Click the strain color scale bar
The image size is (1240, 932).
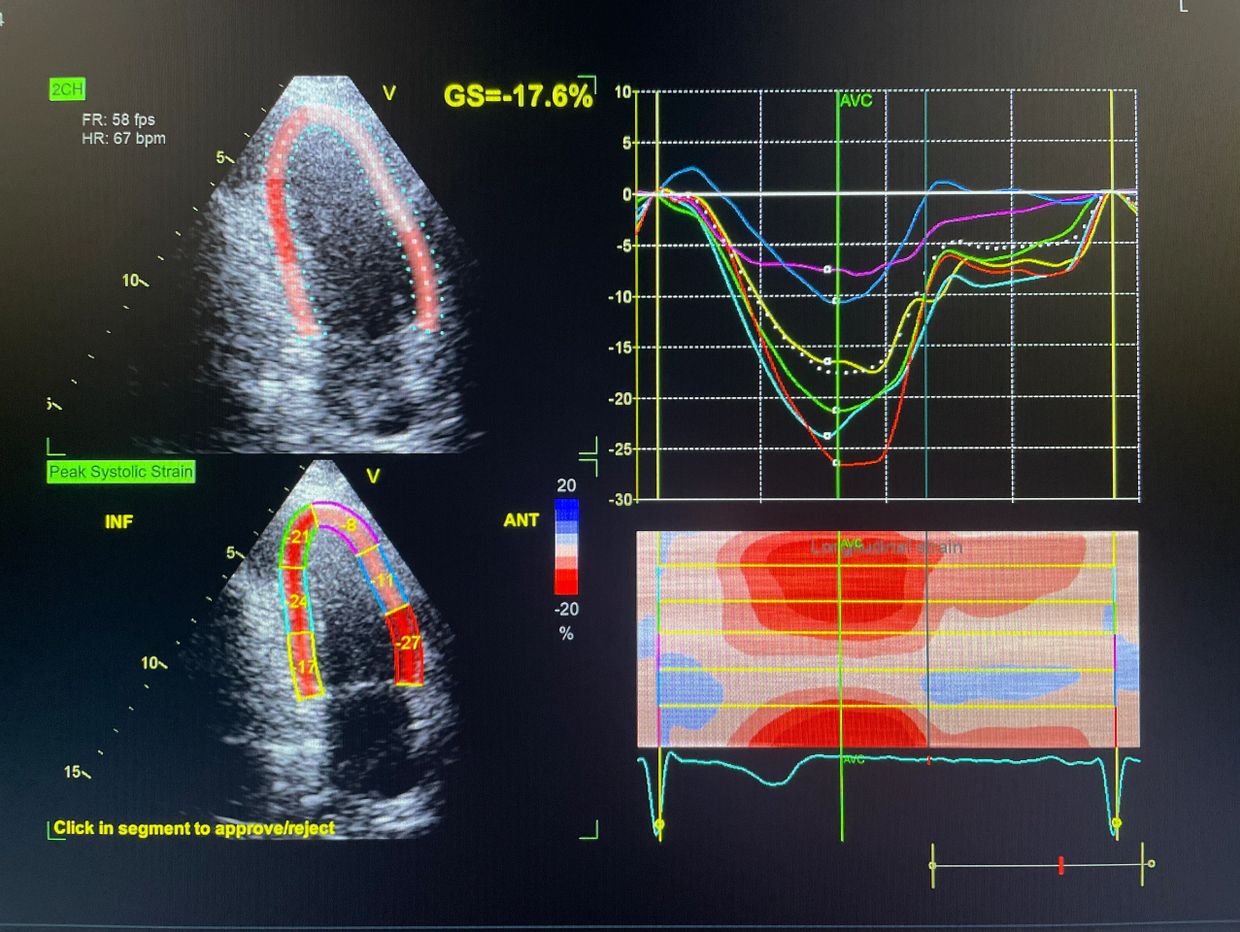pos(565,546)
